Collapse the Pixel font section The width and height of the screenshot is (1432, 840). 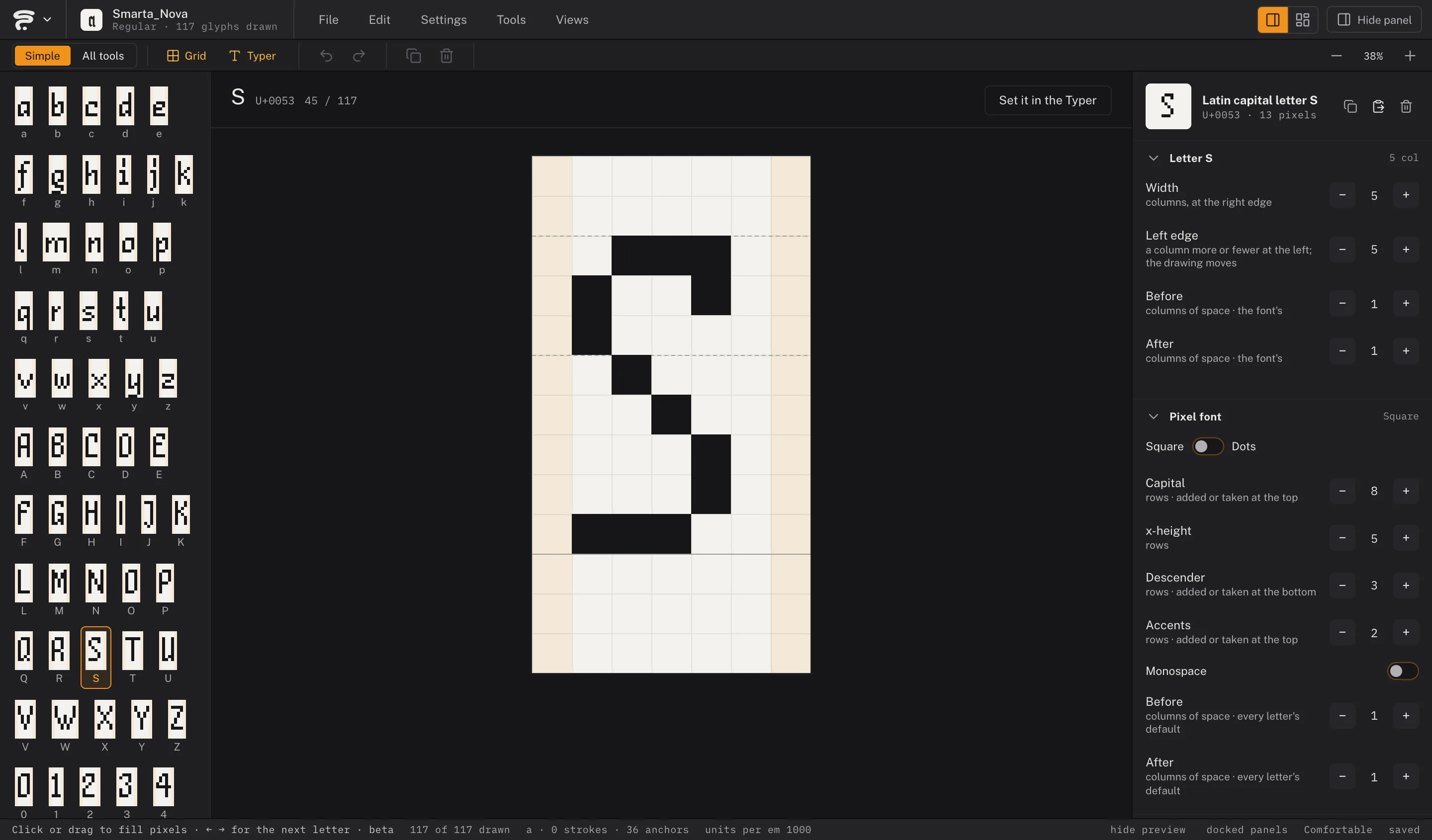click(x=1153, y=417)
